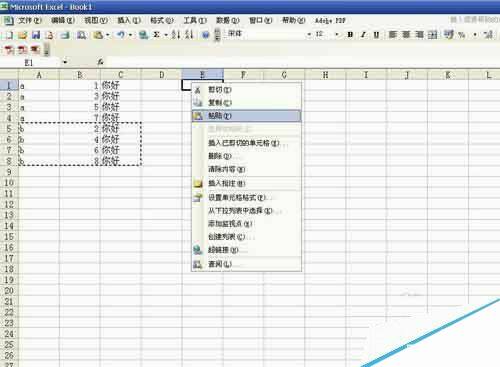Image resolution: width=500 pixels, height=367 pixels.
Task: Click the Currency style icon
Action: (x=449, y=34)
